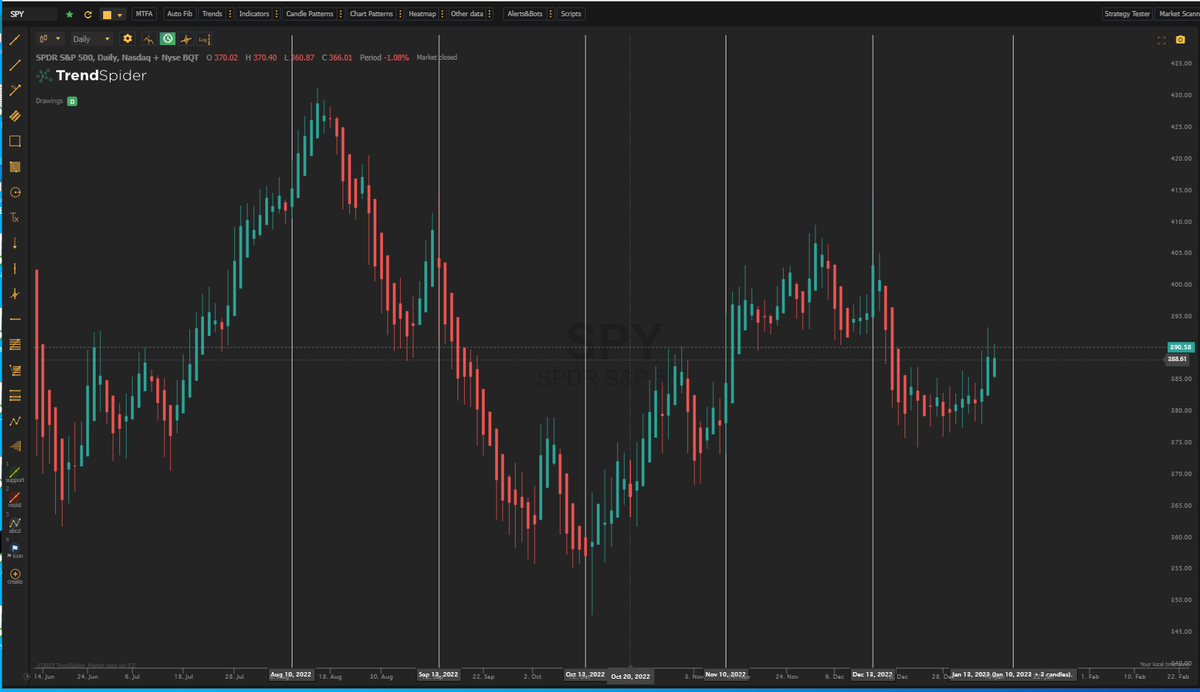Select the rectangle drawing tool
Image resolution: width=1200 pixels, height=692 pixels.
tap(15, 141)
